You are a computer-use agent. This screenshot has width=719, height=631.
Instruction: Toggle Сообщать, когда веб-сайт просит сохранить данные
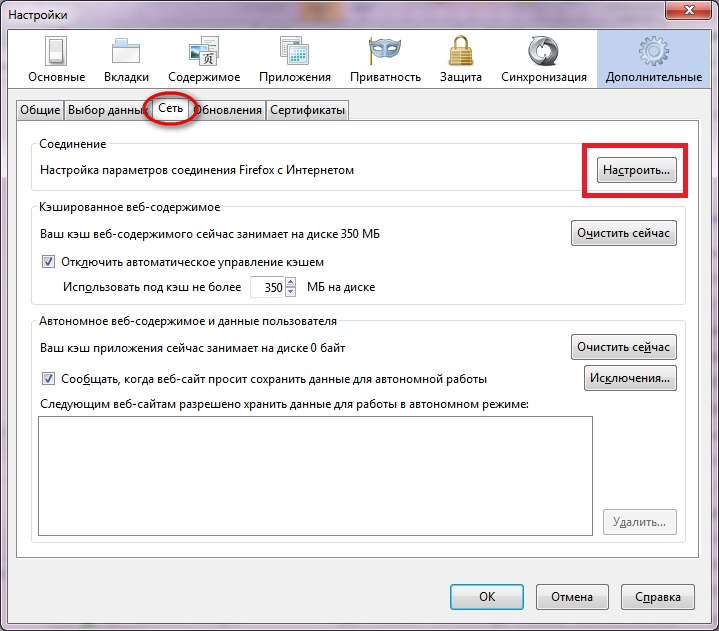click(48, 379)
